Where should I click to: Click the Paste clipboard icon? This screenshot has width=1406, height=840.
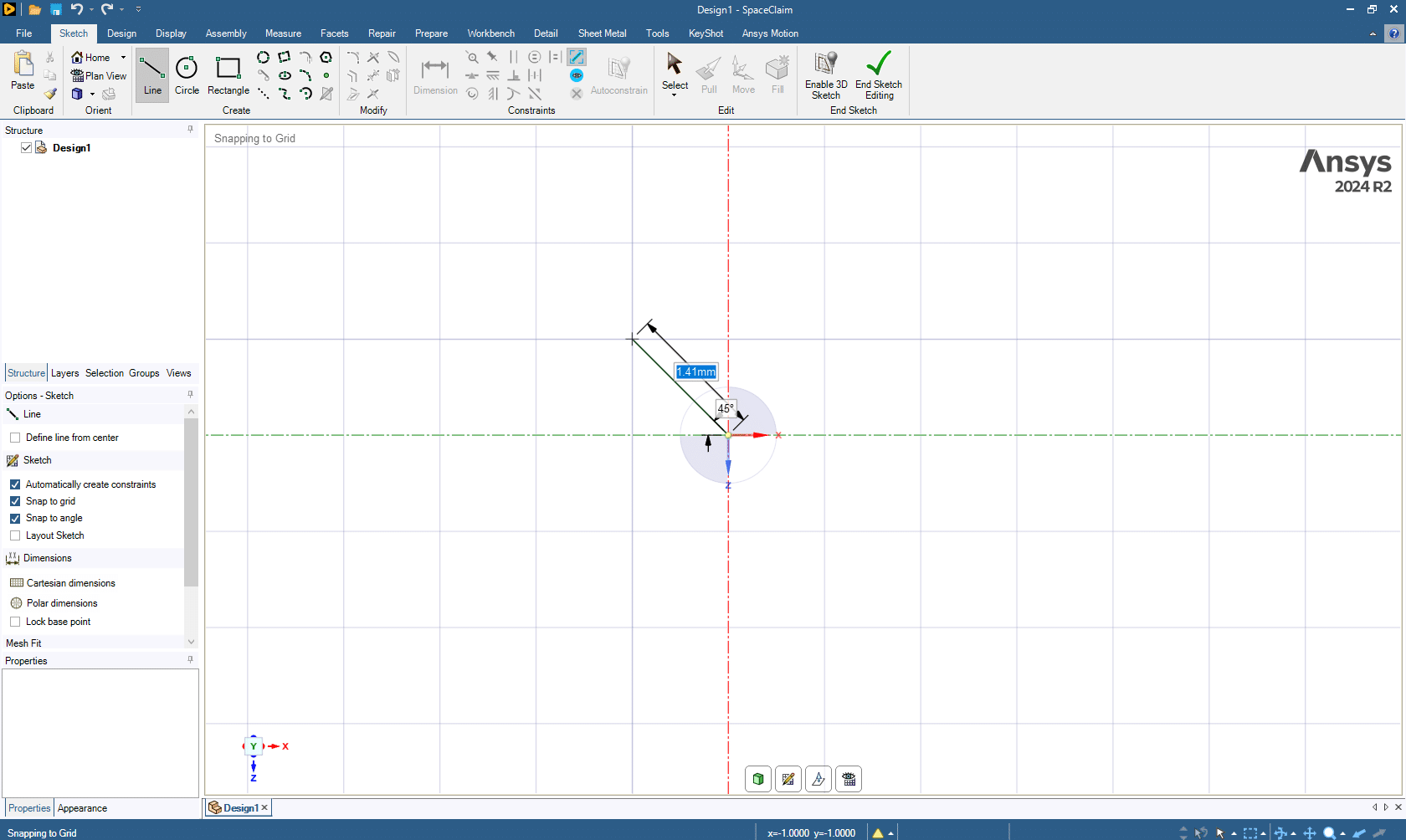click(x=23, y=69)
